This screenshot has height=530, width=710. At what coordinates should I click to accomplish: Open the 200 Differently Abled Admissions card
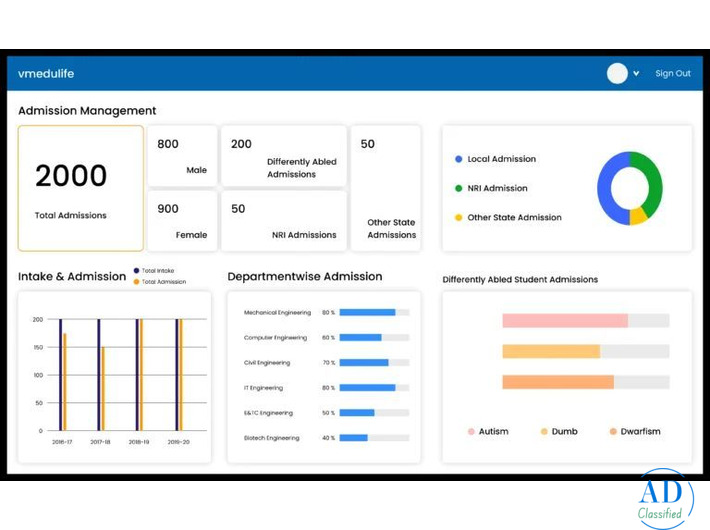coord(283,156)
